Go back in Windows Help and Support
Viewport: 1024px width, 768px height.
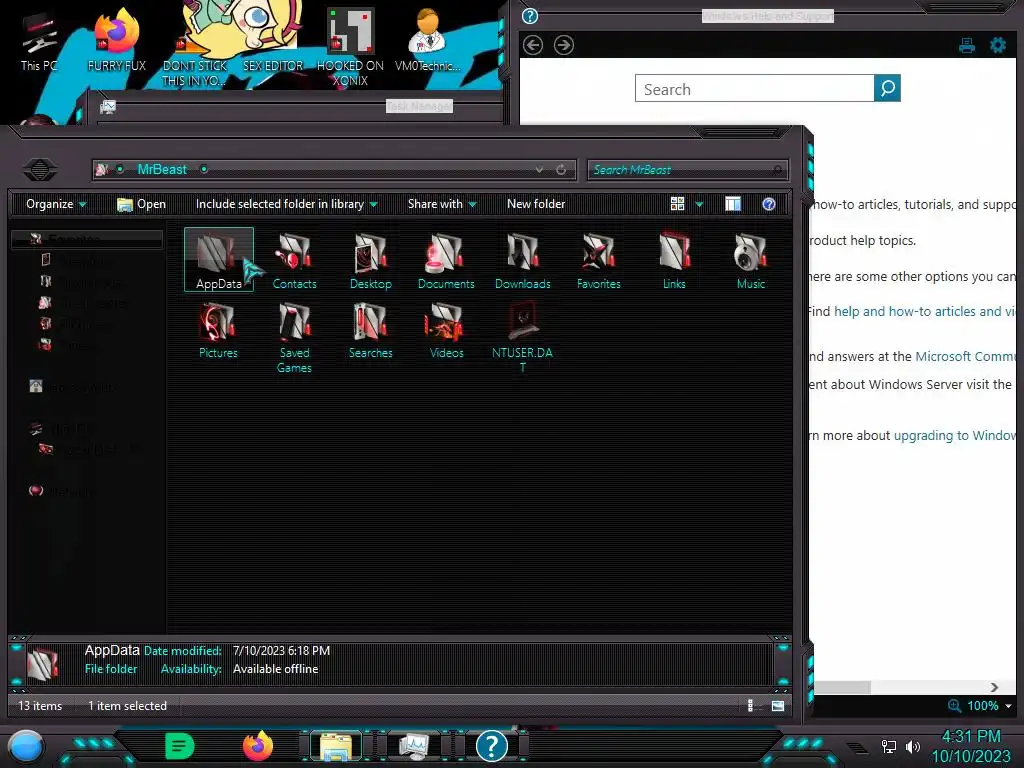(x=533, y=45)
